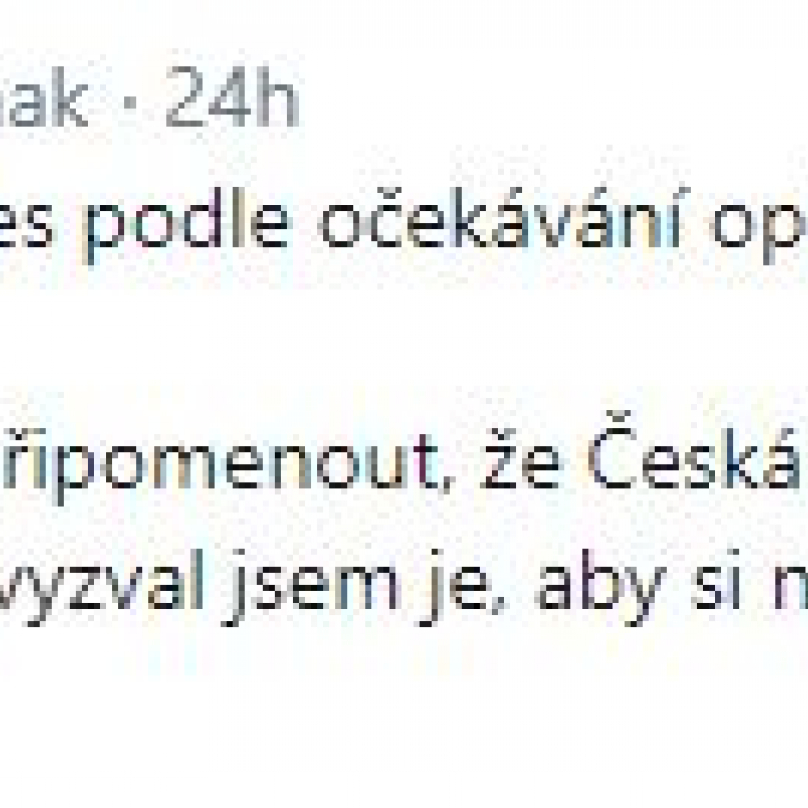Click the partial word "es" starting the first line

point(26,225)
